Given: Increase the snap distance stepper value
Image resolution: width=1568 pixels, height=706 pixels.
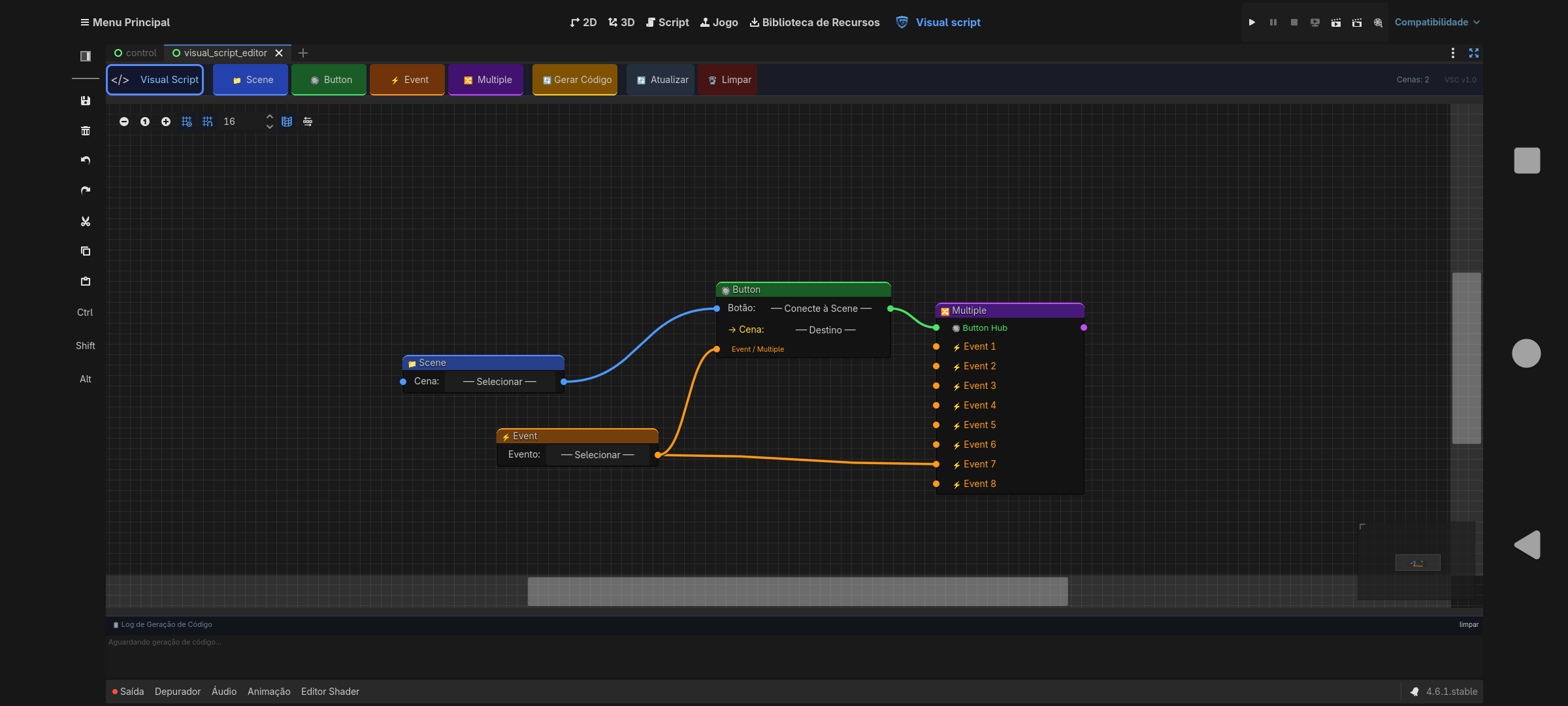Looking at the screenshot, I should click(269, 117).
